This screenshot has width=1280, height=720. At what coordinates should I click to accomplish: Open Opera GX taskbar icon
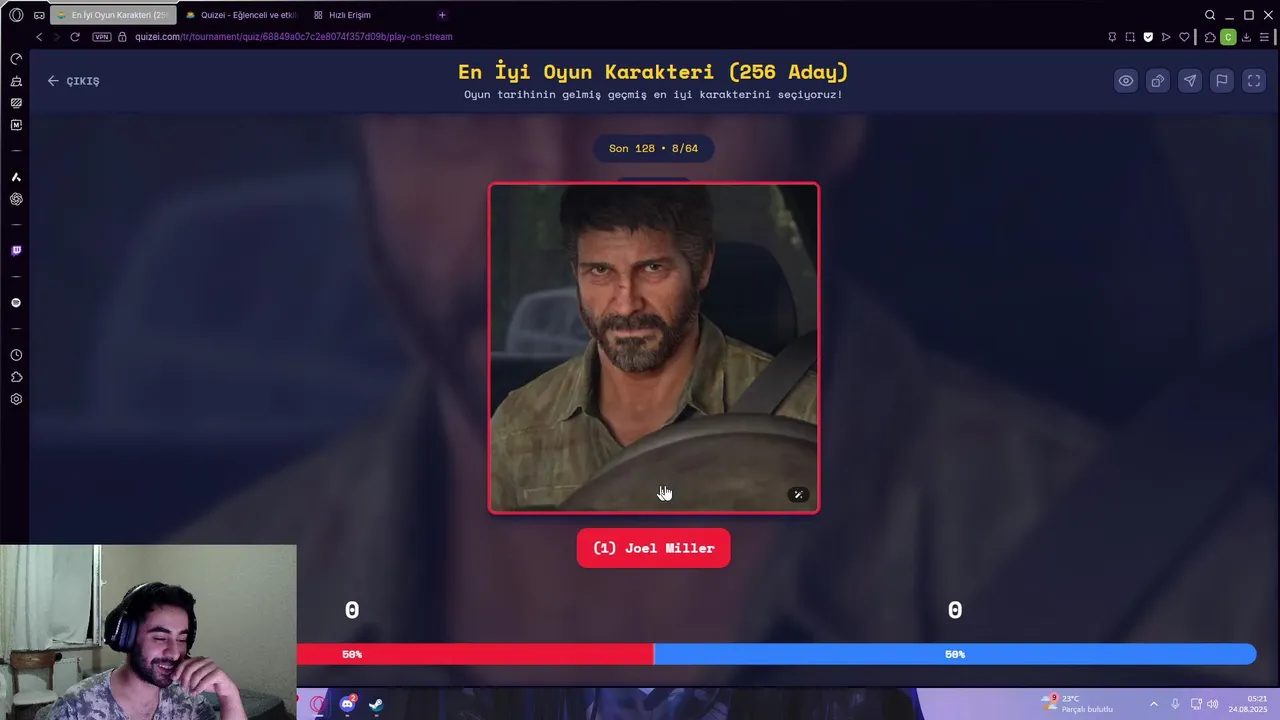318,704
